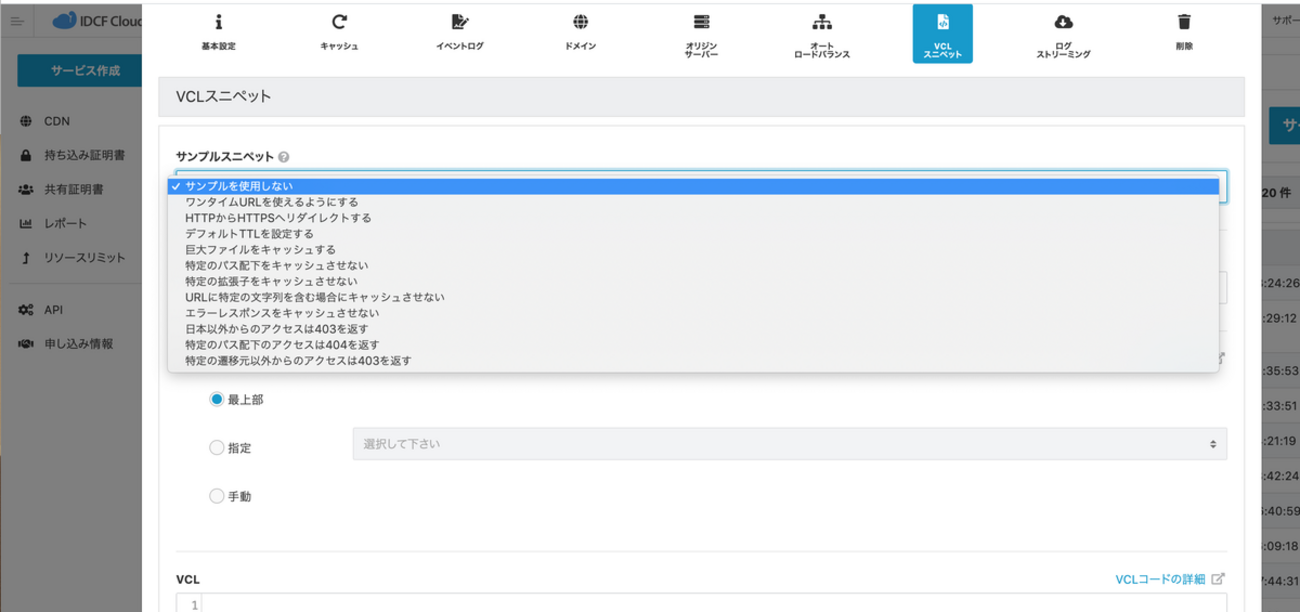Open the ログストリーミング cloud icon
This screenshot has height=612, width=1300.
1064,23
